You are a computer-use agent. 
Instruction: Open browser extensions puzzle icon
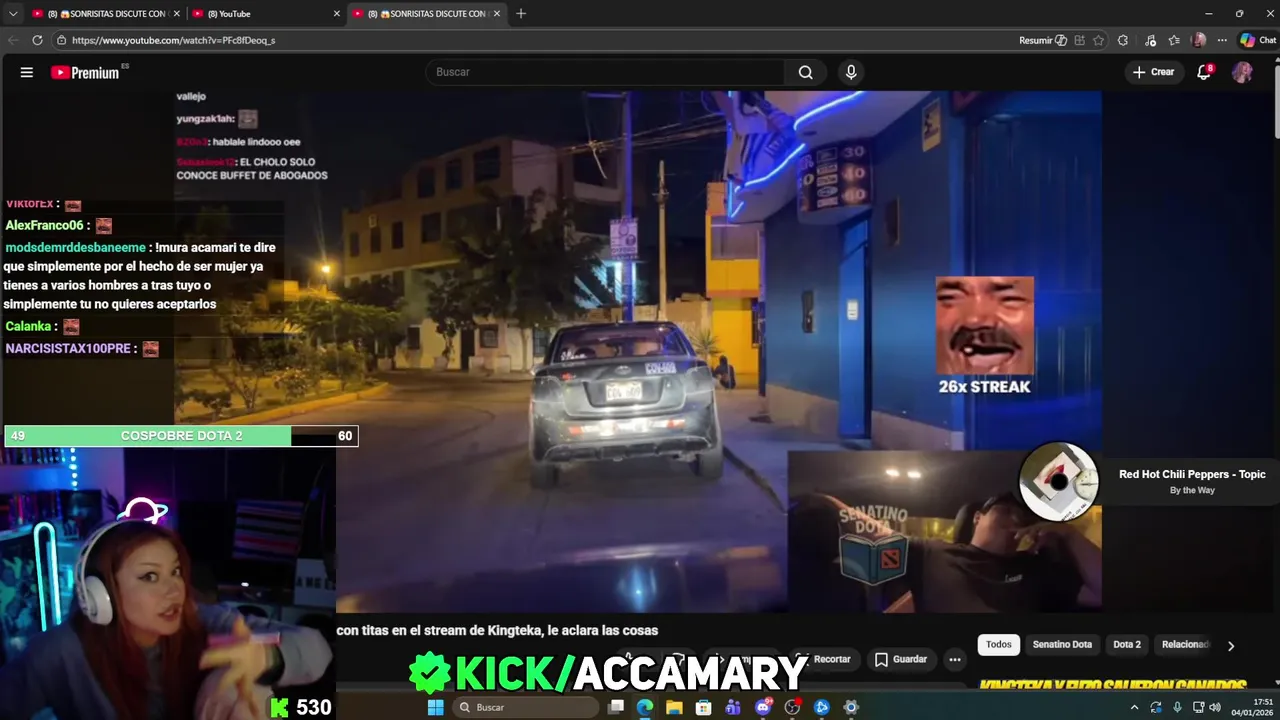(x=1123, y=40)
